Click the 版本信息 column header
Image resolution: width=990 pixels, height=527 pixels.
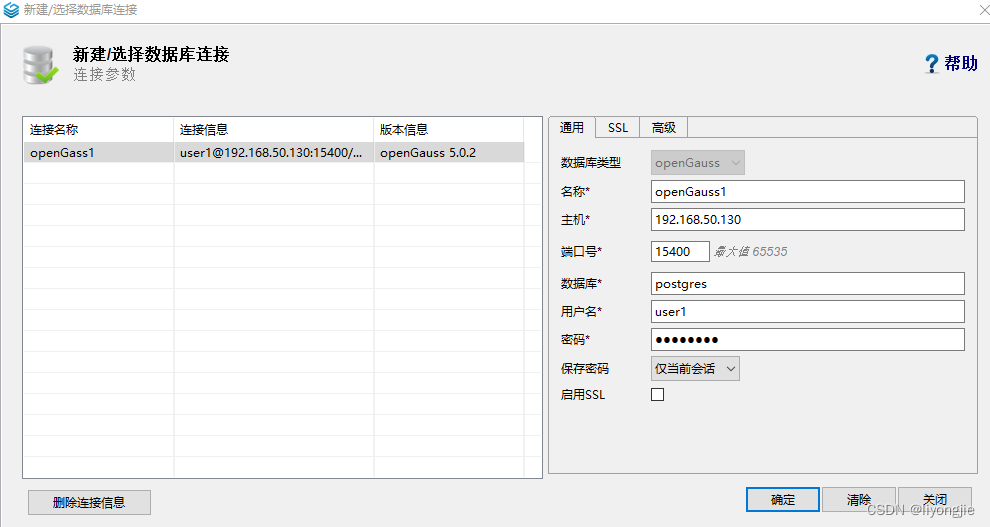click(x=449, y=129)
